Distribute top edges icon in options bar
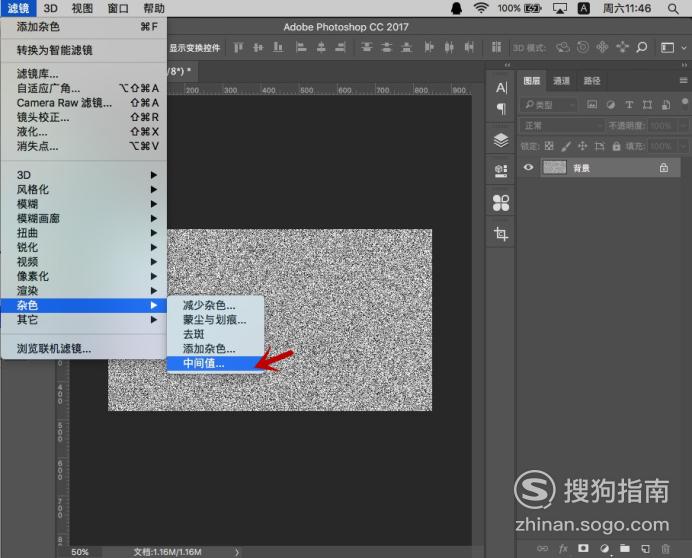This screenshot has height=558, width=692. (x=366, y=47)
